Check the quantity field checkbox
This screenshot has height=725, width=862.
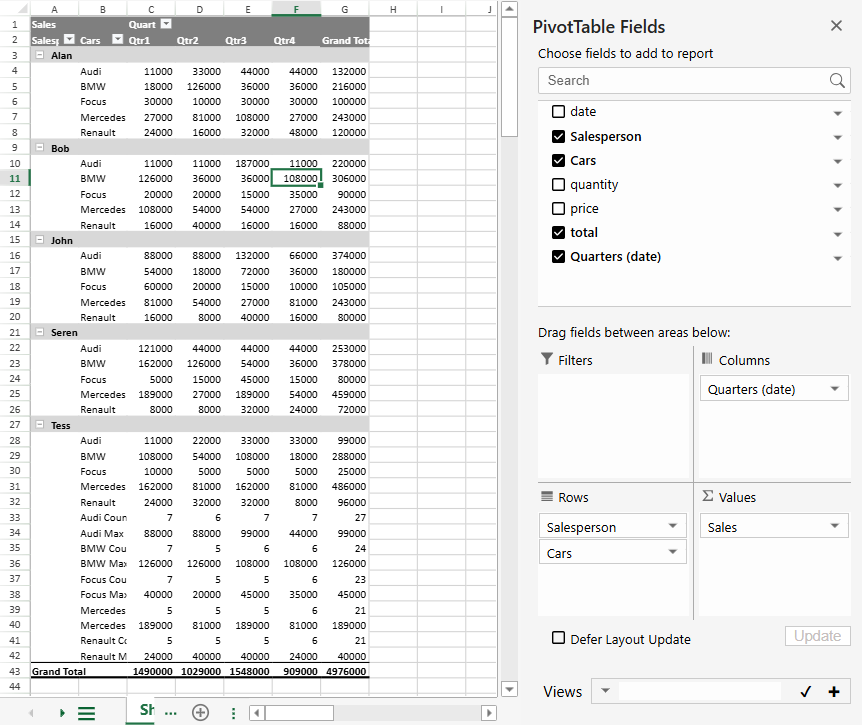click(558, 184)
